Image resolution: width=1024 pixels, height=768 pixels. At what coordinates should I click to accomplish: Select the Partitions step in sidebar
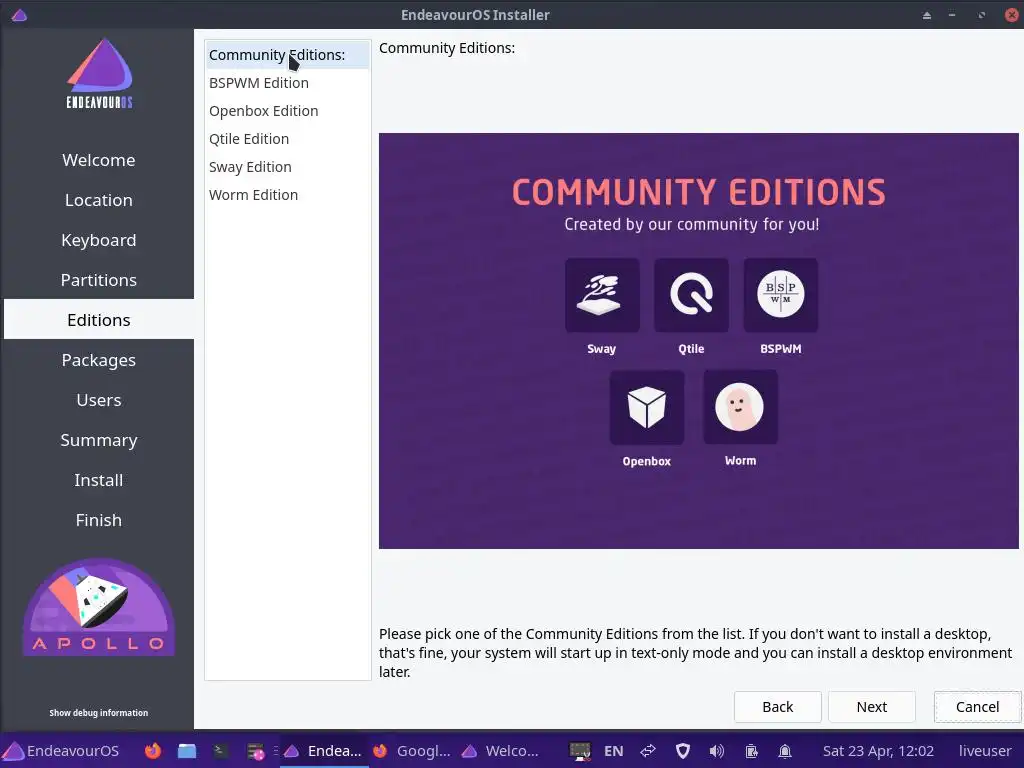[99, 280]
